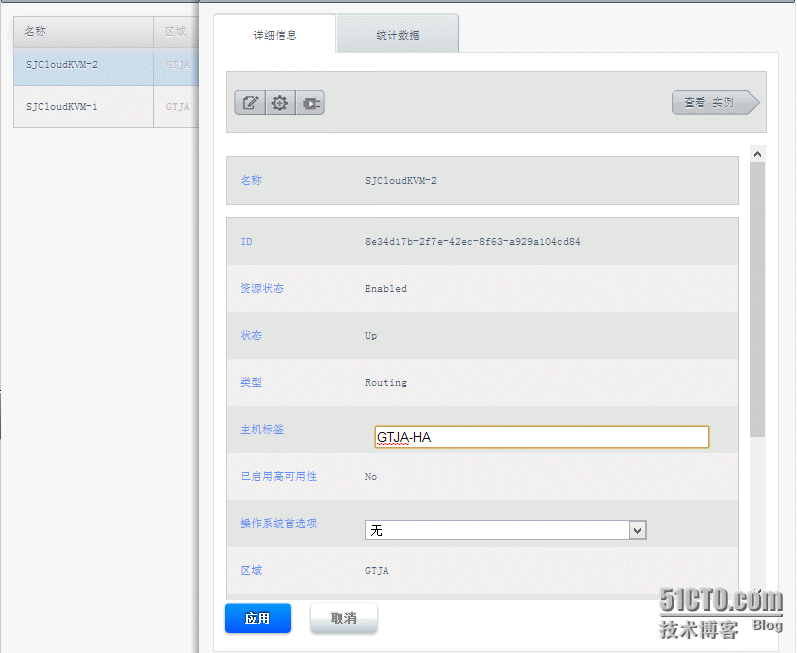Click the 已启用高可用性 No value

pyautogui.click(x=371, y=477)
